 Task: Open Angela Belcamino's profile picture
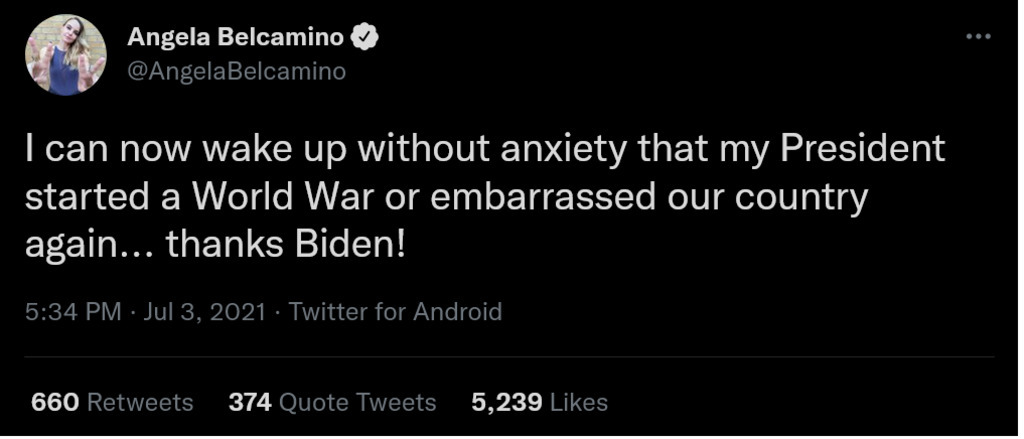point(66,55)
